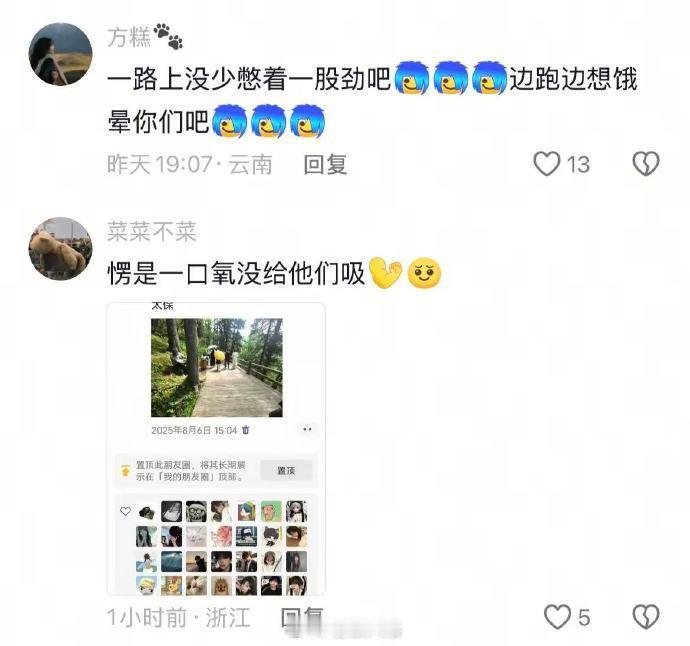Like the comment by 方糕

click(547, 164)
